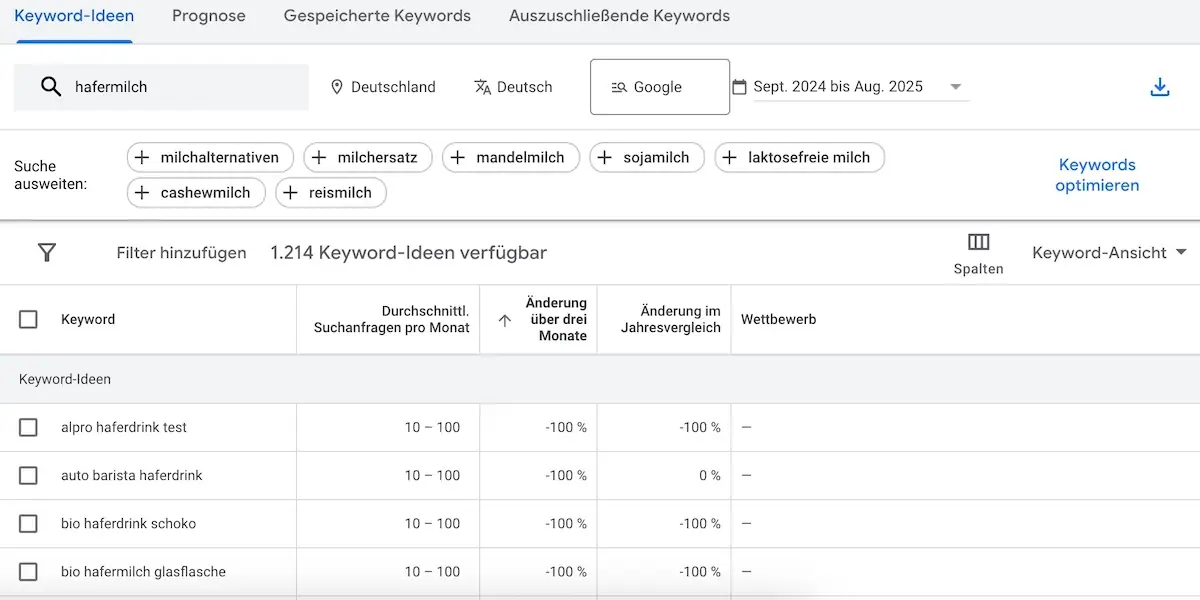Open the Gespeicherte Keywords tab
The width and height of the screenshot is (1200, 600).
tap(376, 16)
